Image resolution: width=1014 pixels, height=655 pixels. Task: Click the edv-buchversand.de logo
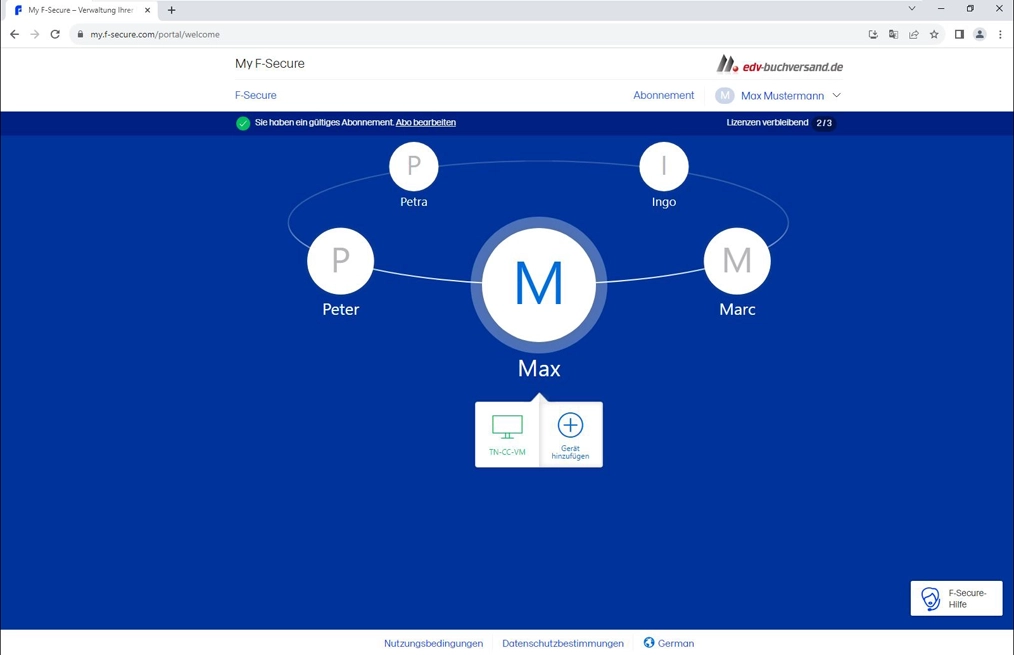779,65
